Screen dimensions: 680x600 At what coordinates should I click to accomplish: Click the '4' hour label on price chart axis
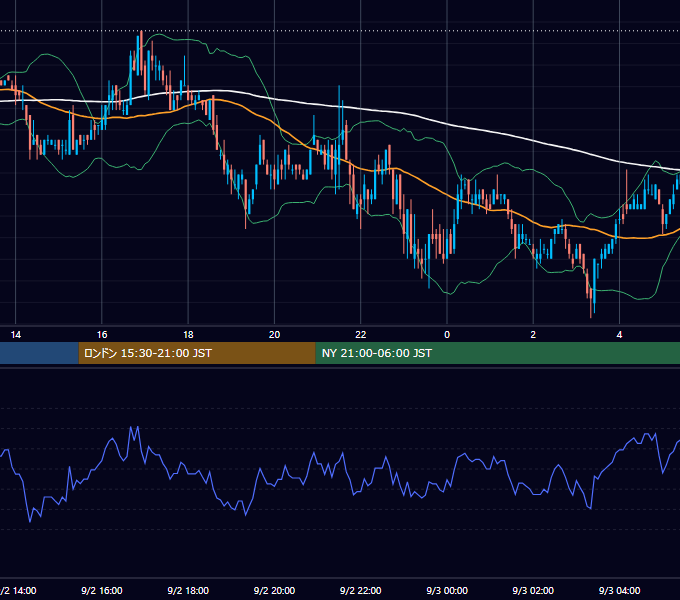(619, 335)
